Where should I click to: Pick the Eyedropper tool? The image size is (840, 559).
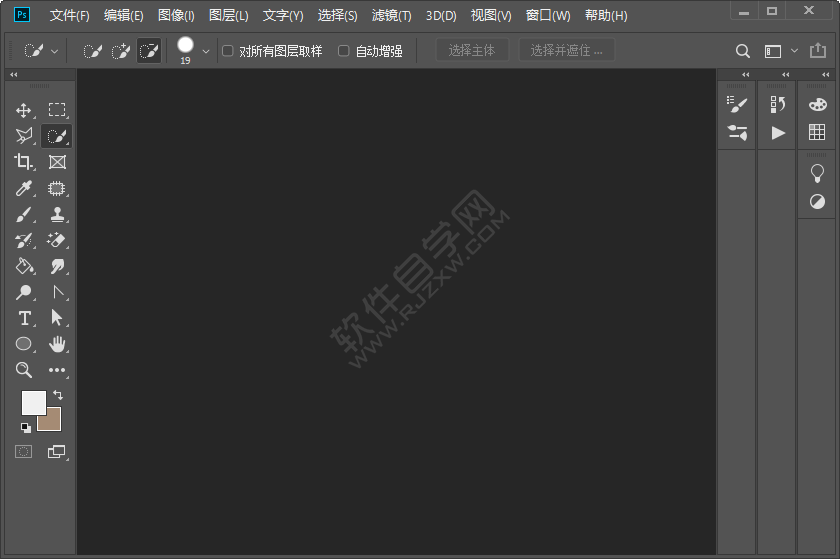click(x=24, y=188)
